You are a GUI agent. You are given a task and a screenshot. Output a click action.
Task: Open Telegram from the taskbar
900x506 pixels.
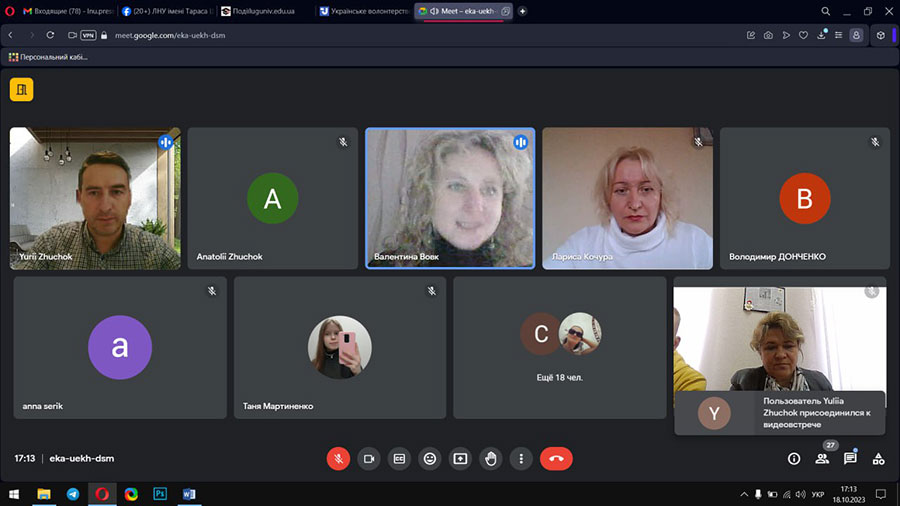[x=73, y=494]
